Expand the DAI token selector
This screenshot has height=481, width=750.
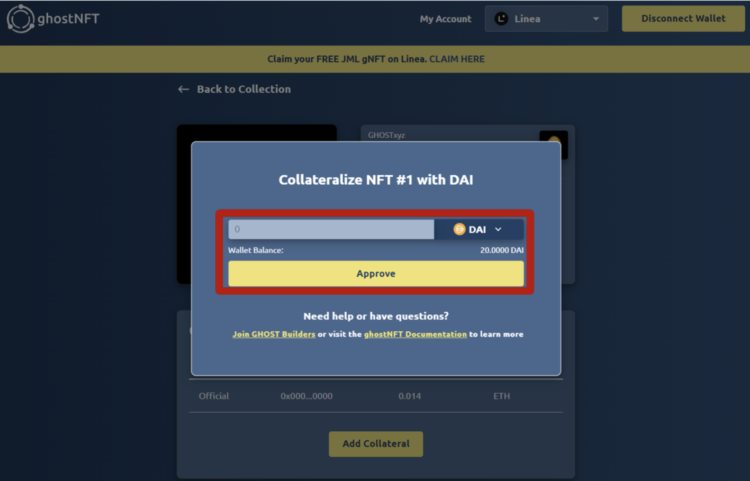(478, 229)
